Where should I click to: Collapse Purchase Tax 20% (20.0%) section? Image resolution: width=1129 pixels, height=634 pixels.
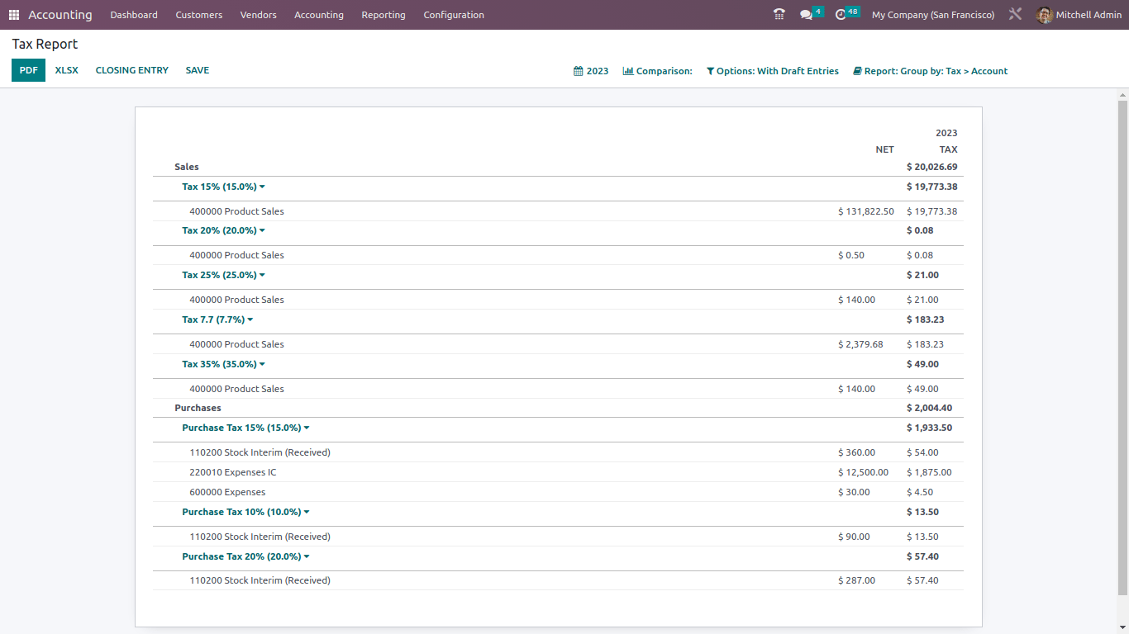[246, 556]
